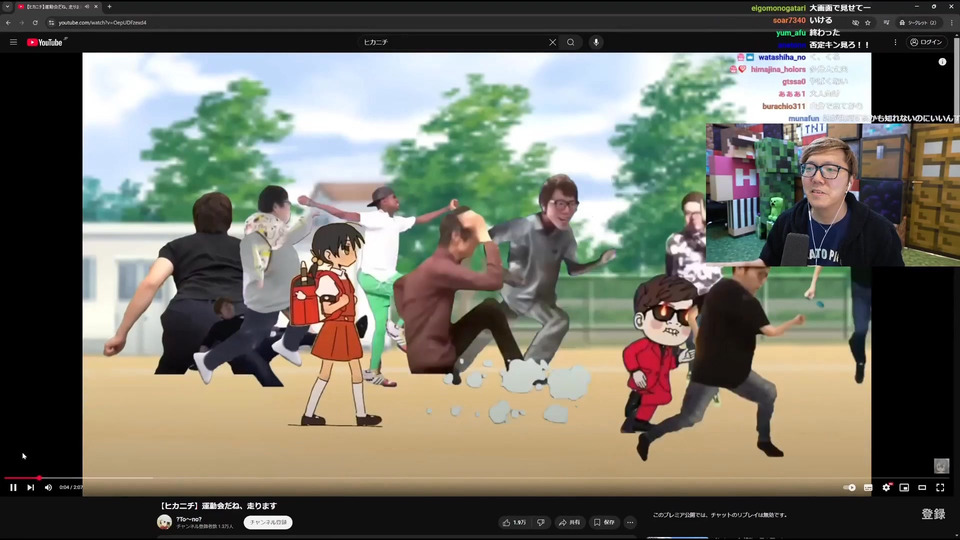Viewport: 960px width, 540px height.
Task: Click the channel watermark in video
Action: pos(941,466)
